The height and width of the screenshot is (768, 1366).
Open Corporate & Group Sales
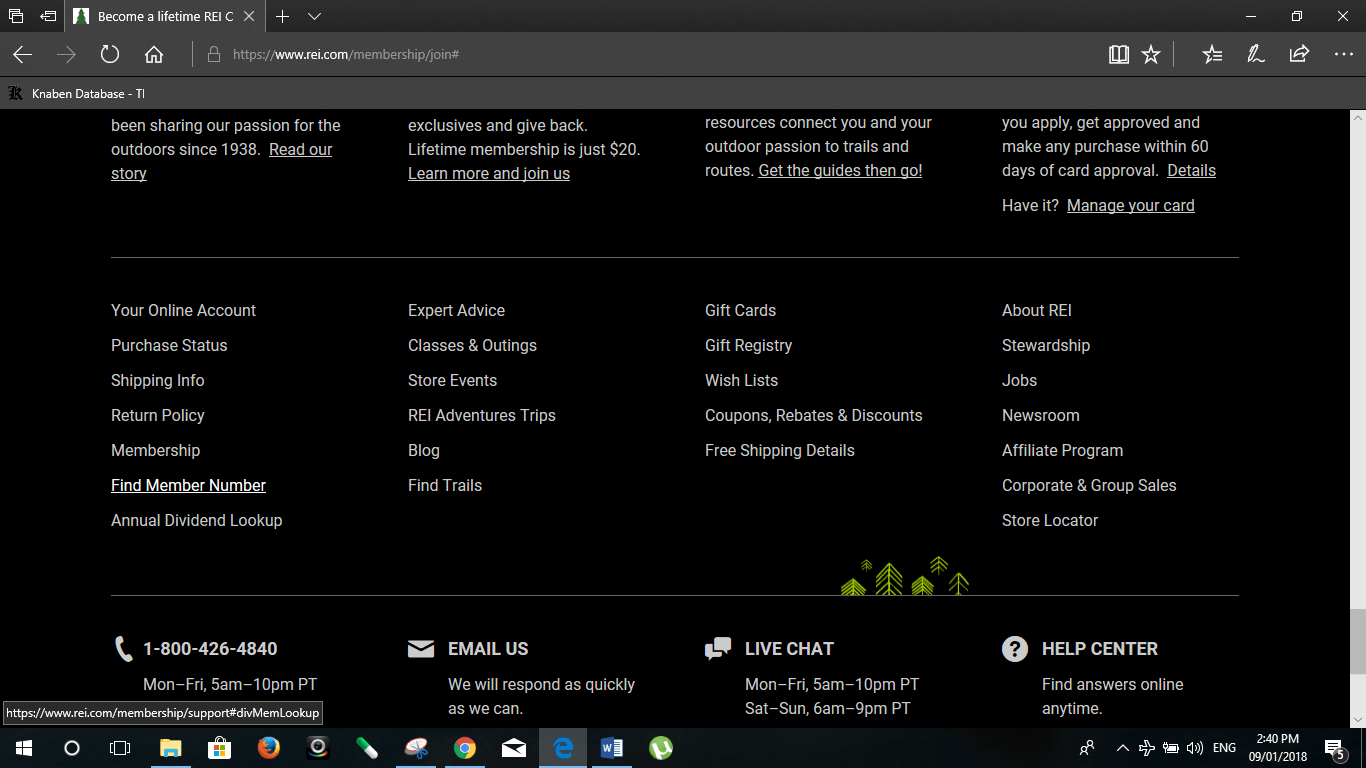click(x=1089, y=485)
